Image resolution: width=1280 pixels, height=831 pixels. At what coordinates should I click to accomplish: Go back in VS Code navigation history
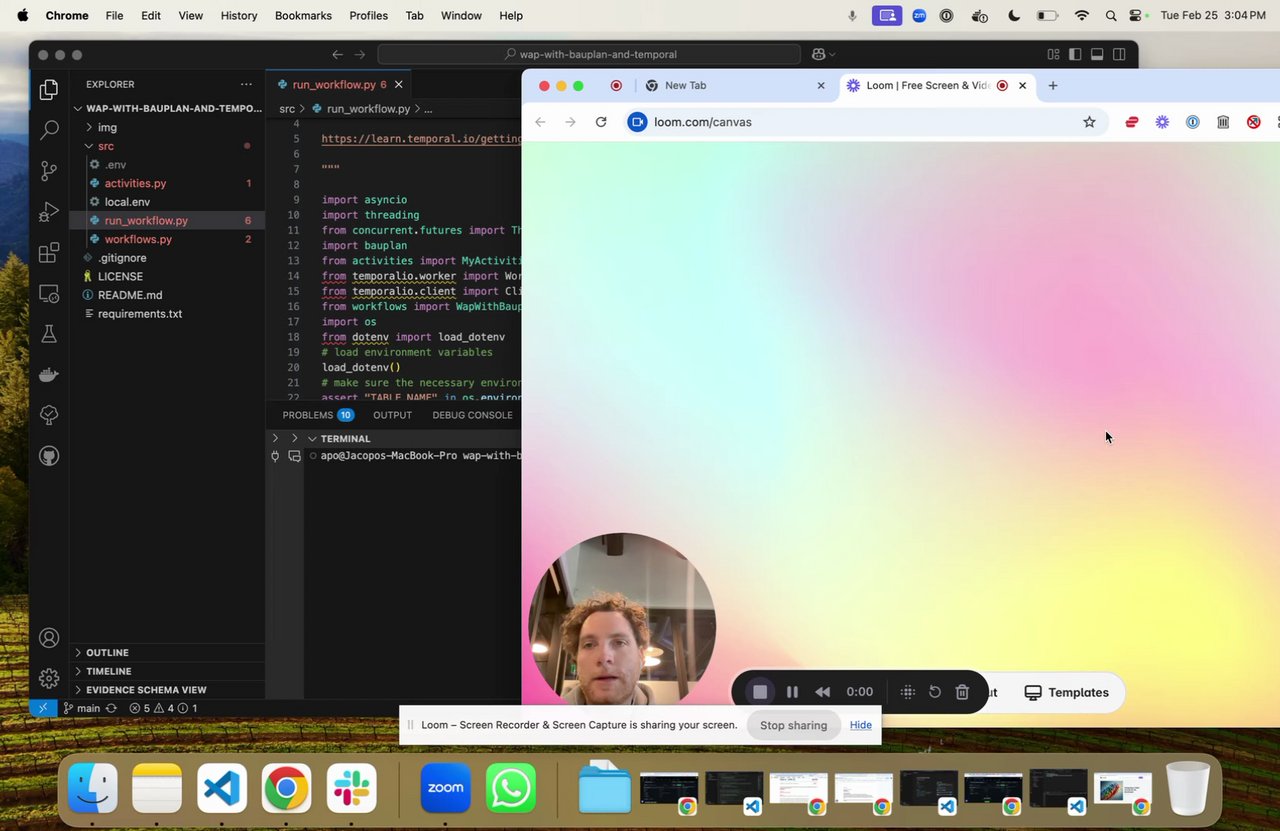pos(337,54)
